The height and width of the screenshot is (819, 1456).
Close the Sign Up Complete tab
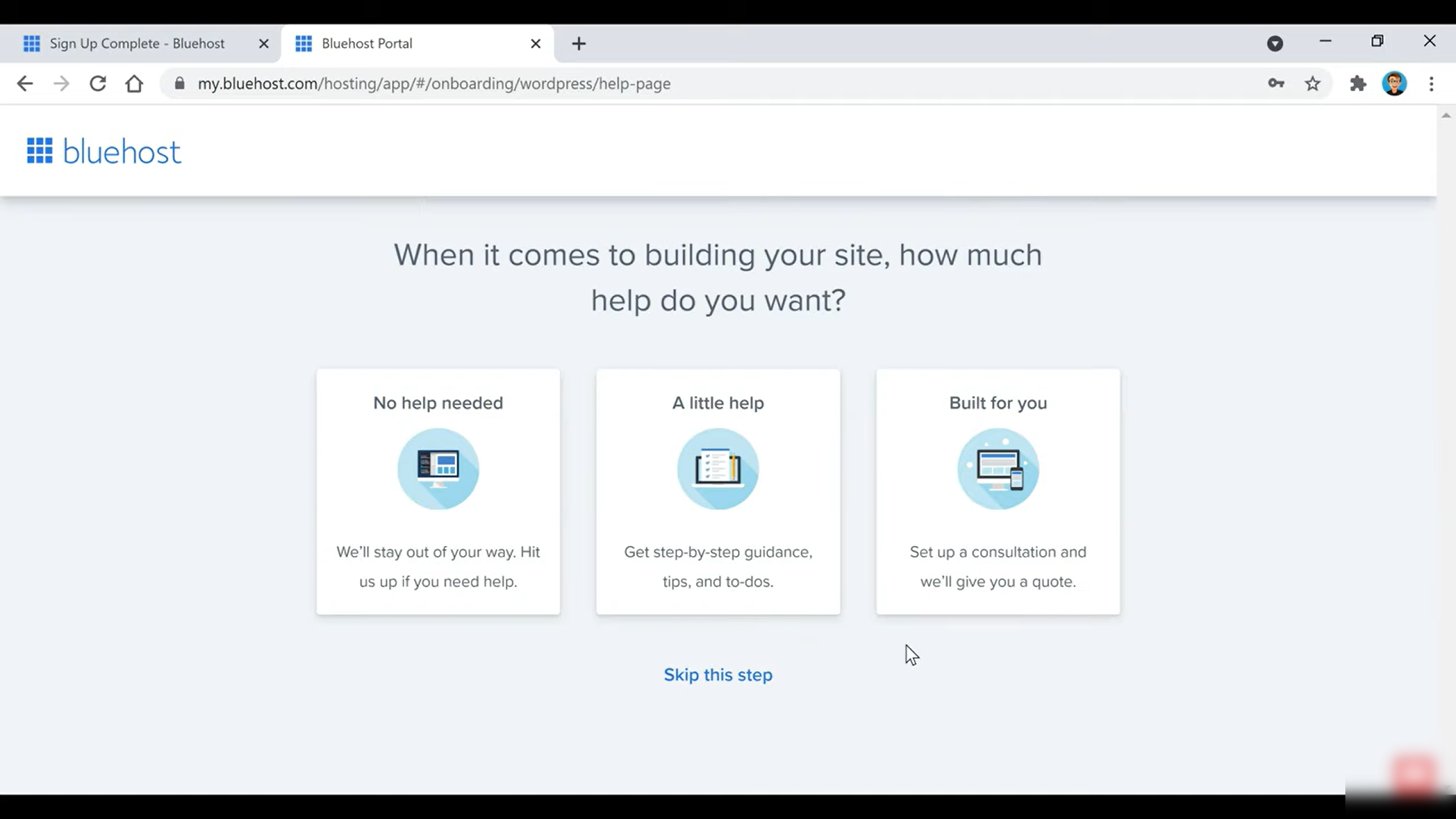click(263, 44)
